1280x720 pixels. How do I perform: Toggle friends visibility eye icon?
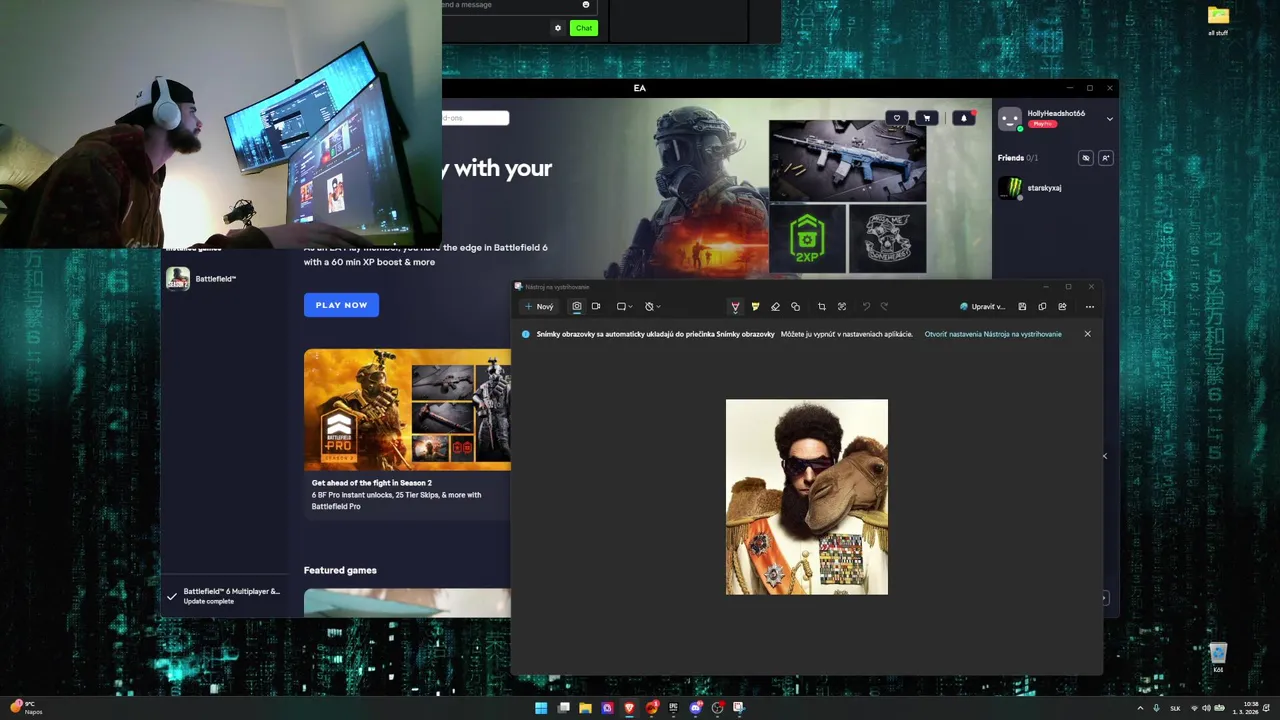coord(1086,158)
